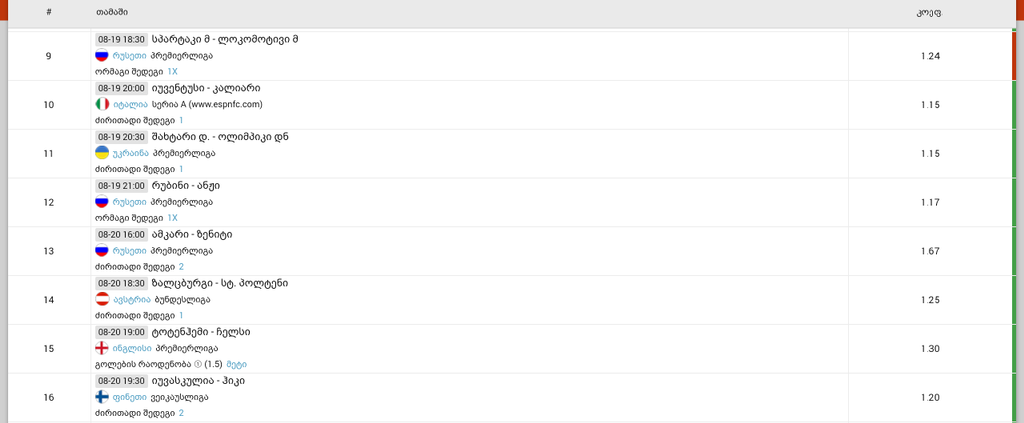
Task: Click the England flag icon in row 15
Action: coord(102,349)
